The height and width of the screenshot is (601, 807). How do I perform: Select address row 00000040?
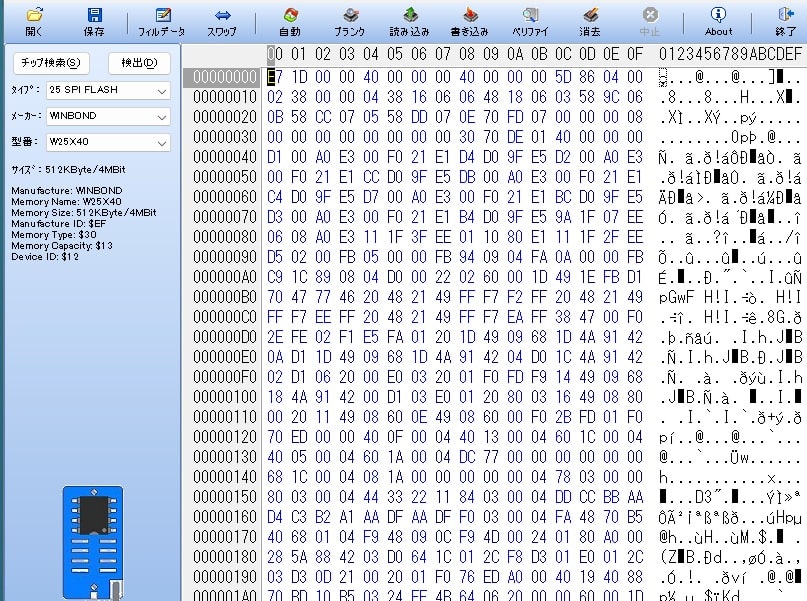click(x=224, y=157)
